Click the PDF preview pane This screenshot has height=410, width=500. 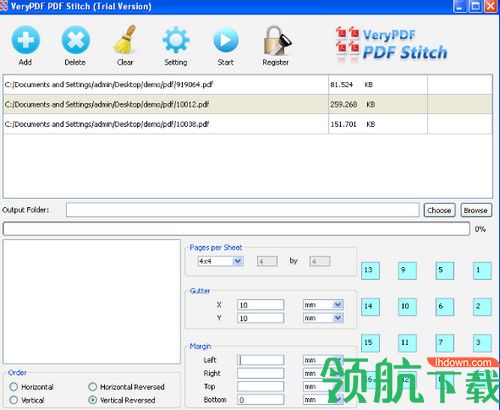tap(92, 302)
